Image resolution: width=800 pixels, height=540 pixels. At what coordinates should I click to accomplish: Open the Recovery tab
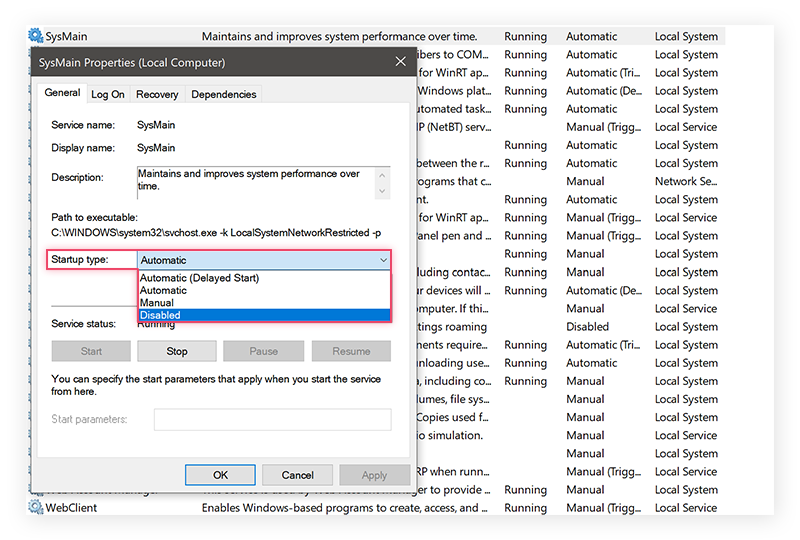157,94
